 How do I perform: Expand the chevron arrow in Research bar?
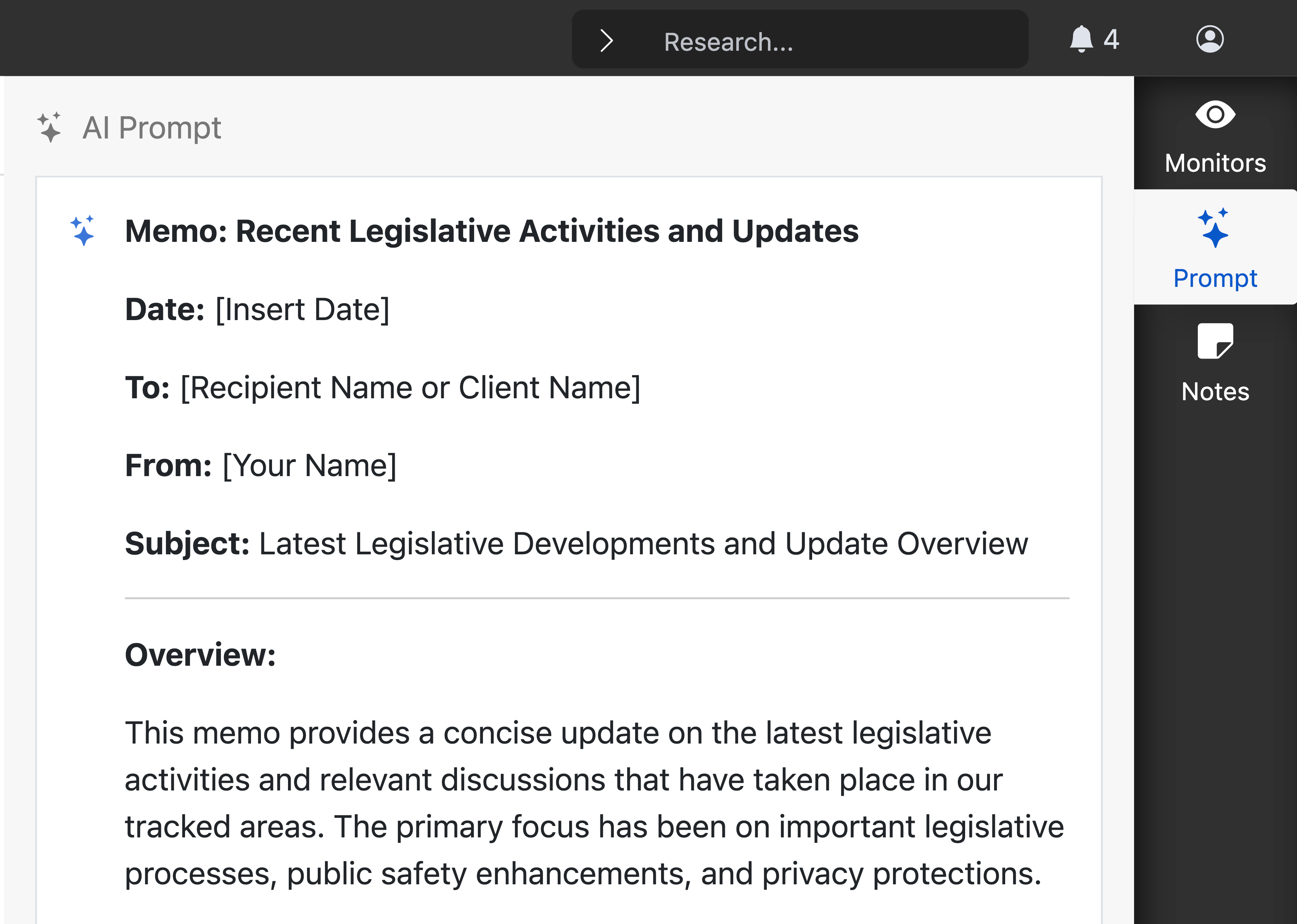[607, 40]
